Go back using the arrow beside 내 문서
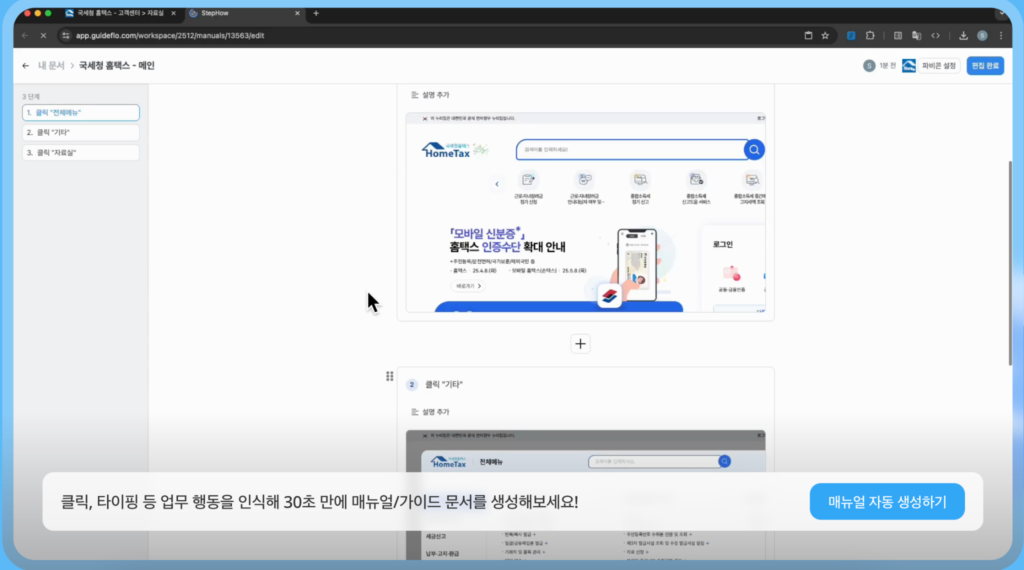 25,65
